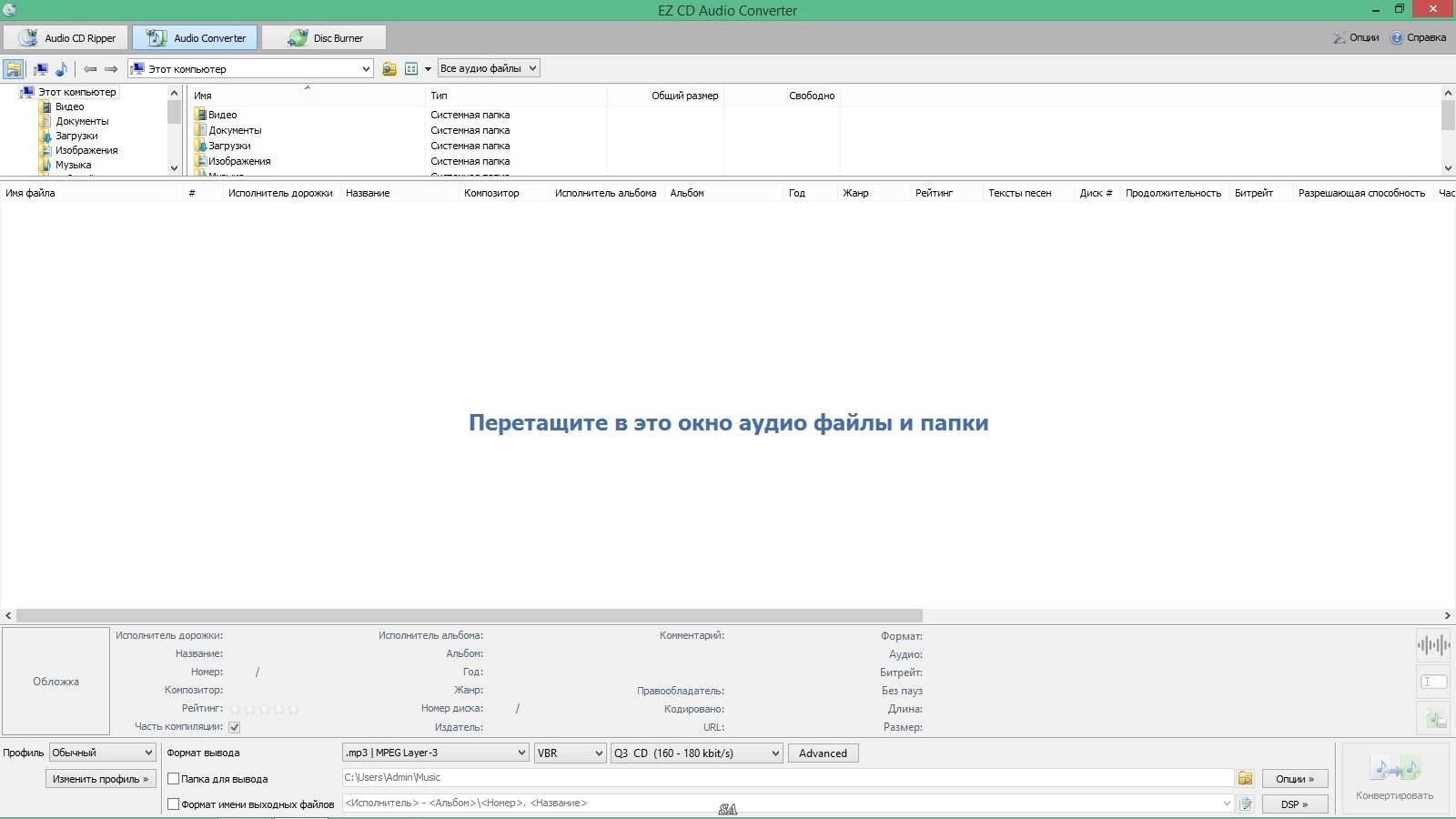Click the Изображения folder icon in the file list
Screen dimensions: 1456x819
pos(200,161)
